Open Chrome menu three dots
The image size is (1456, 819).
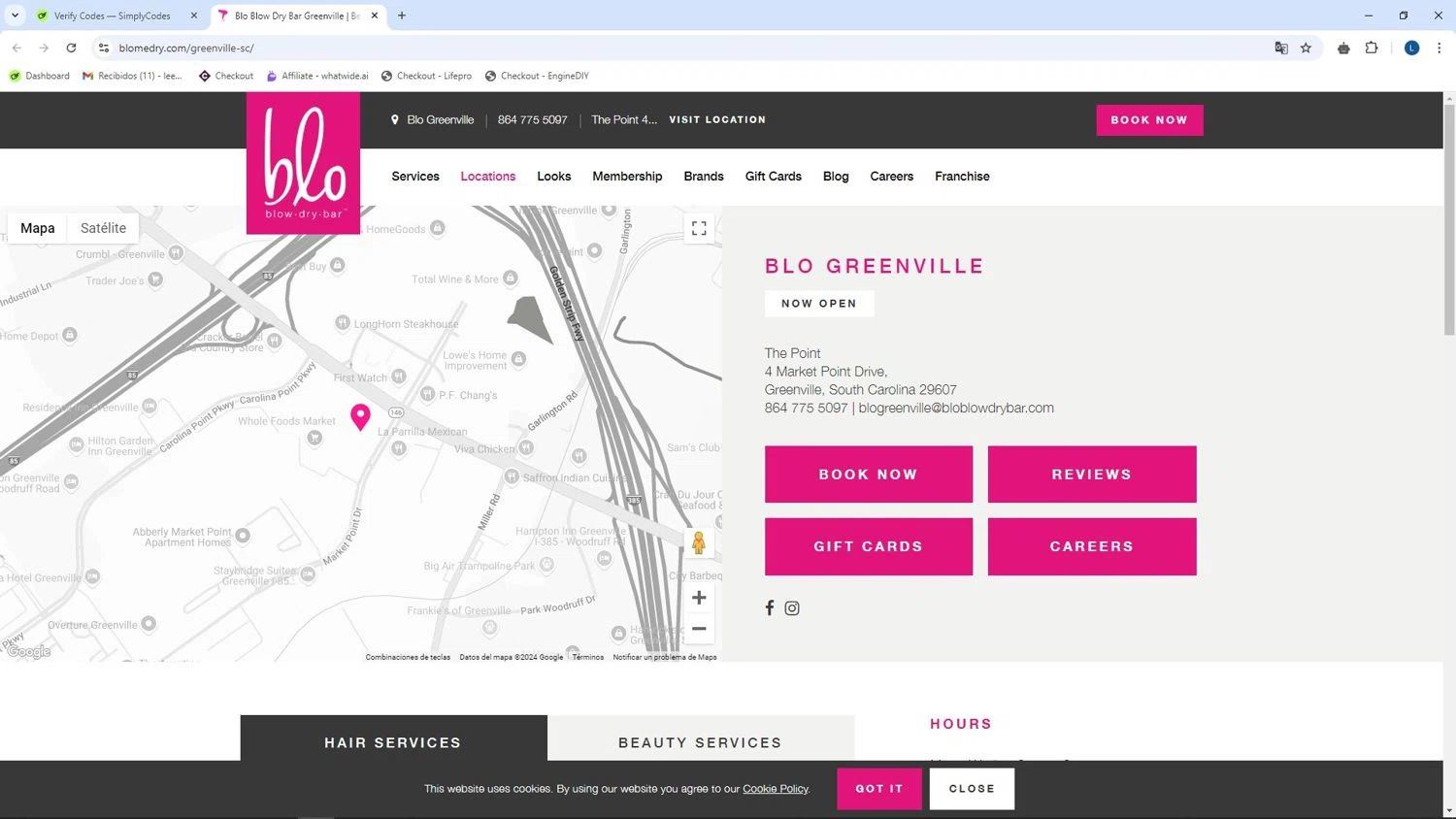pyautogui.click(x=1439, y=48)
